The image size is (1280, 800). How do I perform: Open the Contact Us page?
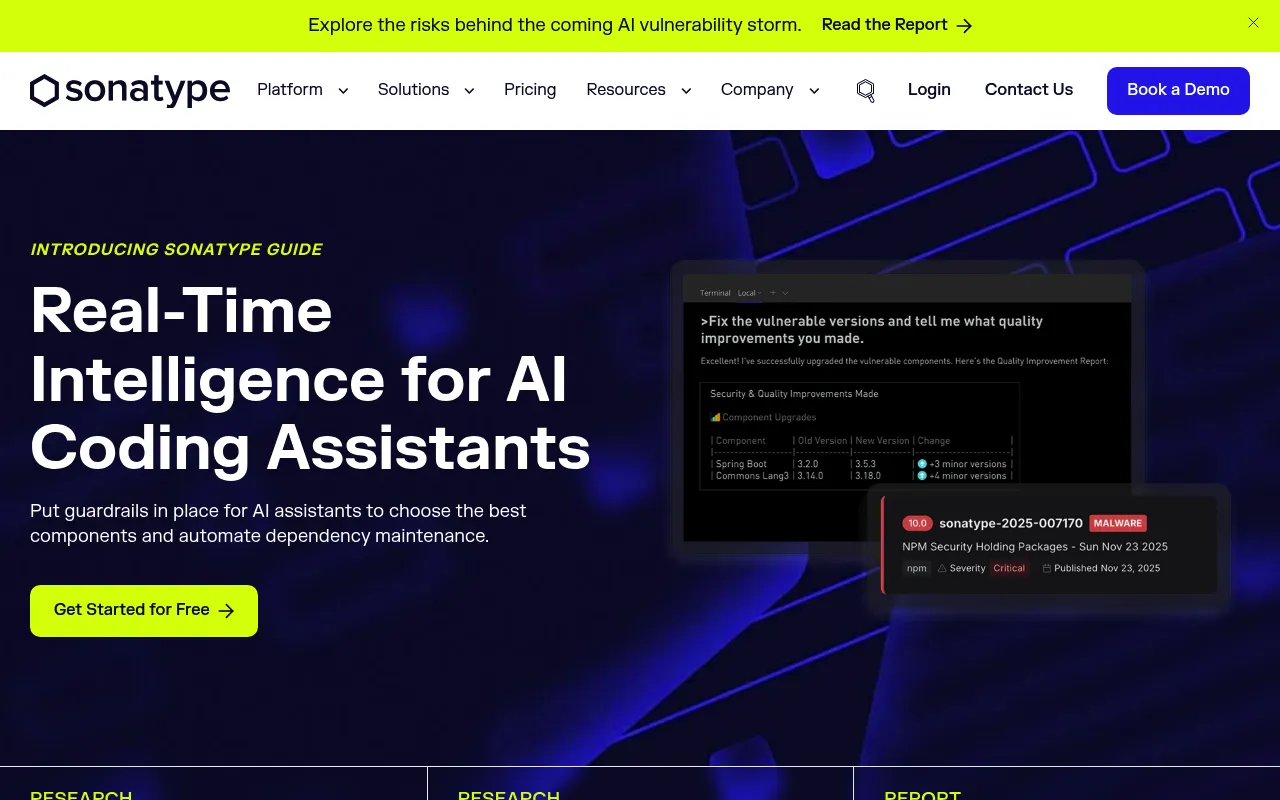(x=1029, y=90)
